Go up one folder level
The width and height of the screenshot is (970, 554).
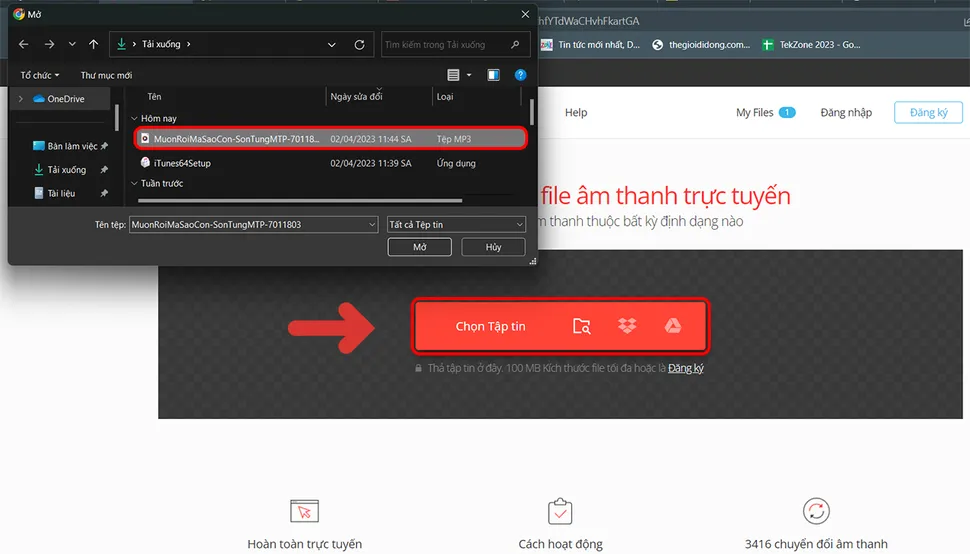click(x=94, y=45)
